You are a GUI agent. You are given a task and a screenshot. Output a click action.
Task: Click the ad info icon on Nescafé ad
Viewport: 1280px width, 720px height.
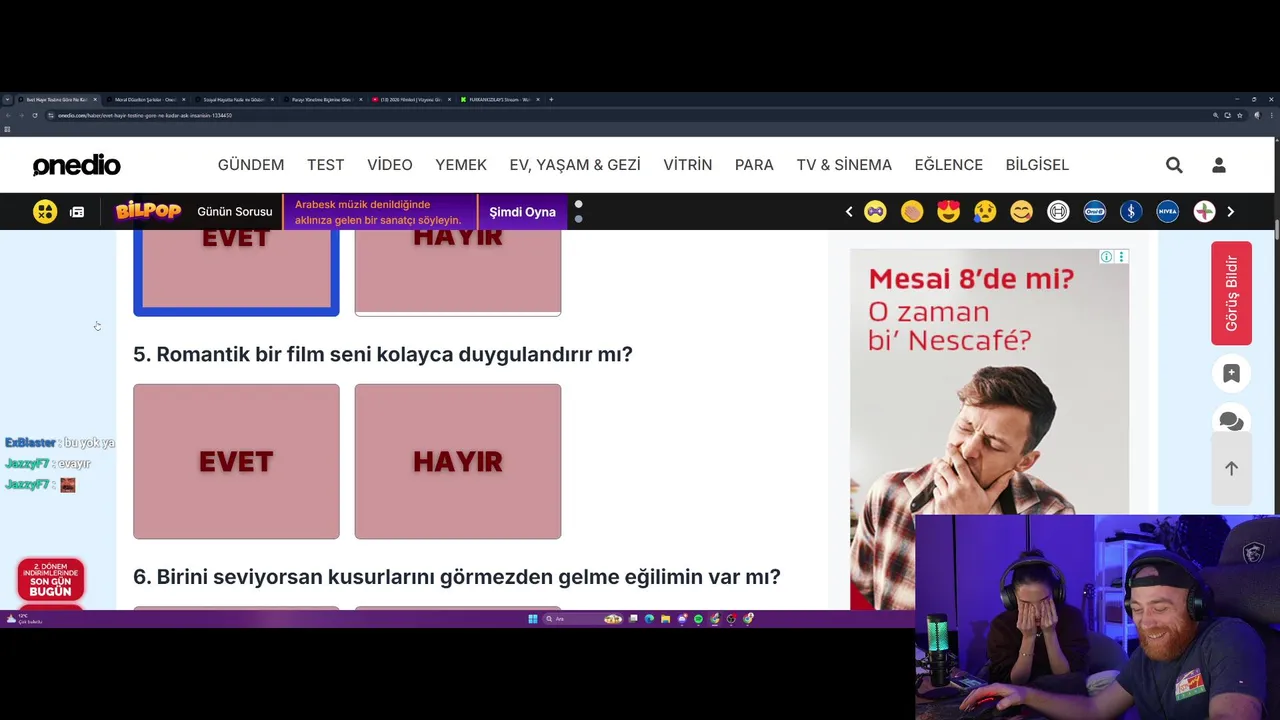pos(1107,257)
